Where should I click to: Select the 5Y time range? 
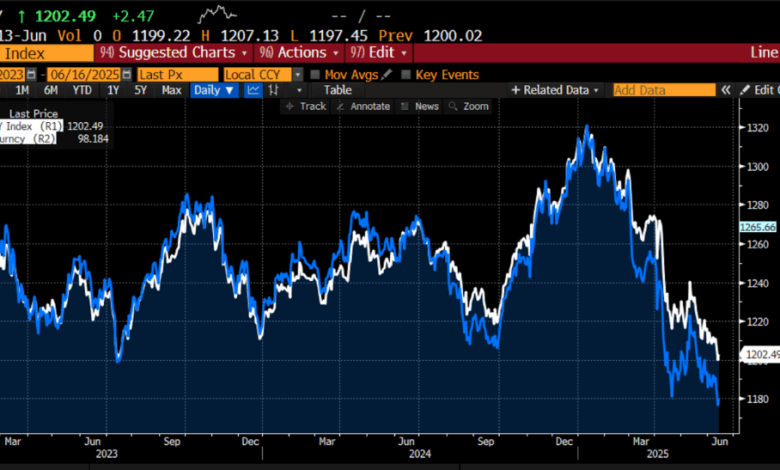coord(141,90)
